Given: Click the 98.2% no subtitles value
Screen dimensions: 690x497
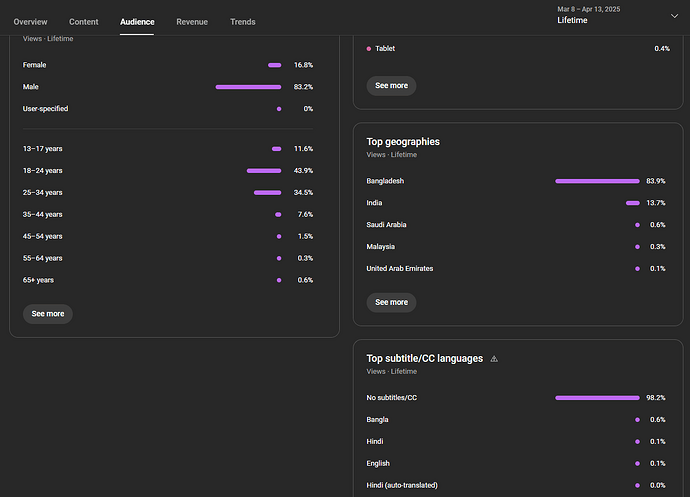Looking at the screenshot, I should click(656, 398).
